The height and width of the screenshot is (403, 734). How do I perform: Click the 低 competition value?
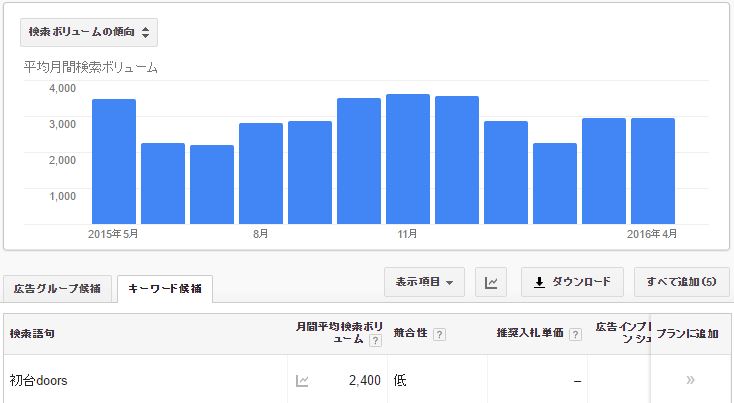(400, 380)
